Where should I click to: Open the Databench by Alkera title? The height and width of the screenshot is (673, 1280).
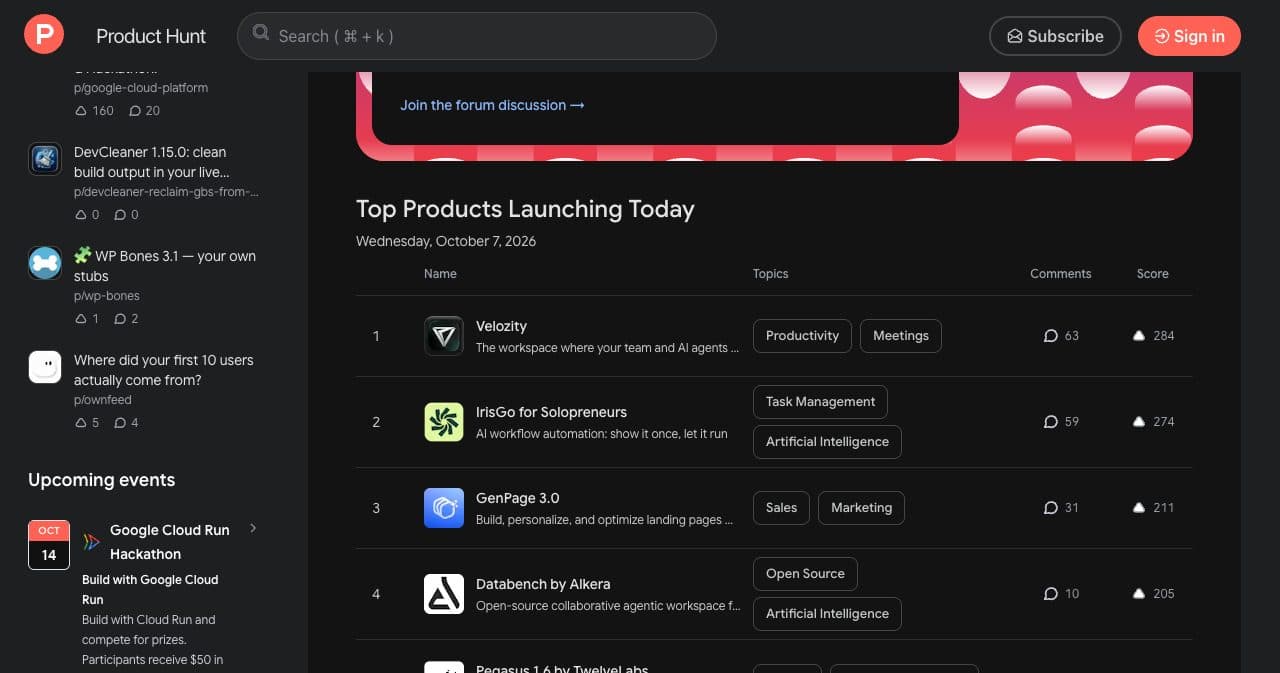pos(543,584)
